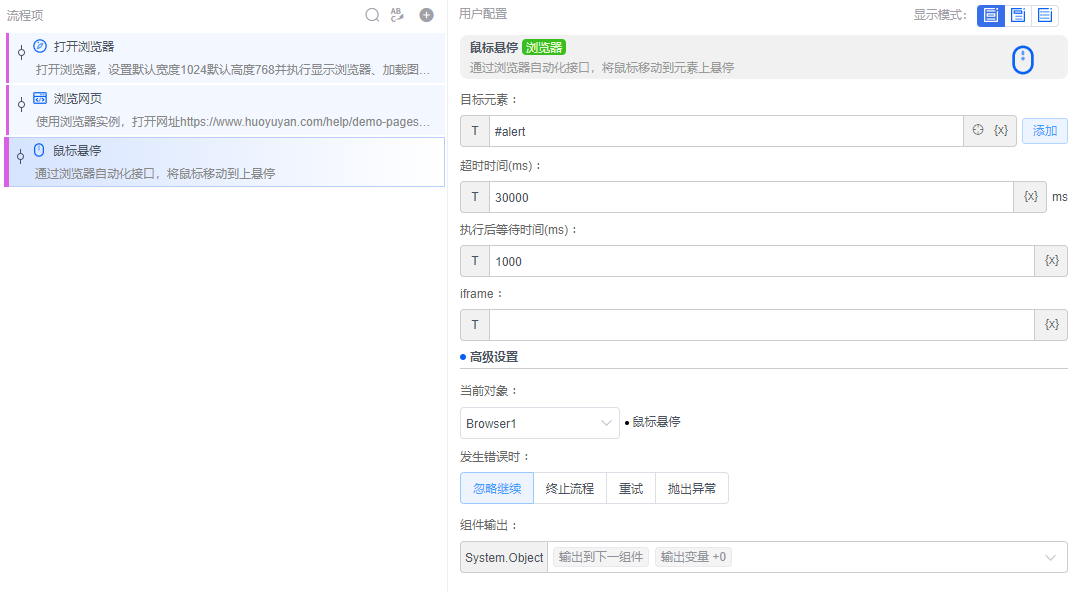Insert variable via {x} in 目标元素 field

pos(1001,131)
